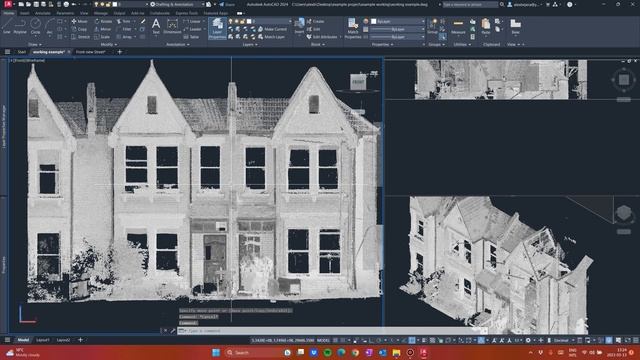
Task: Open the layer list dropdown
Action: click(x=260, y=21)
